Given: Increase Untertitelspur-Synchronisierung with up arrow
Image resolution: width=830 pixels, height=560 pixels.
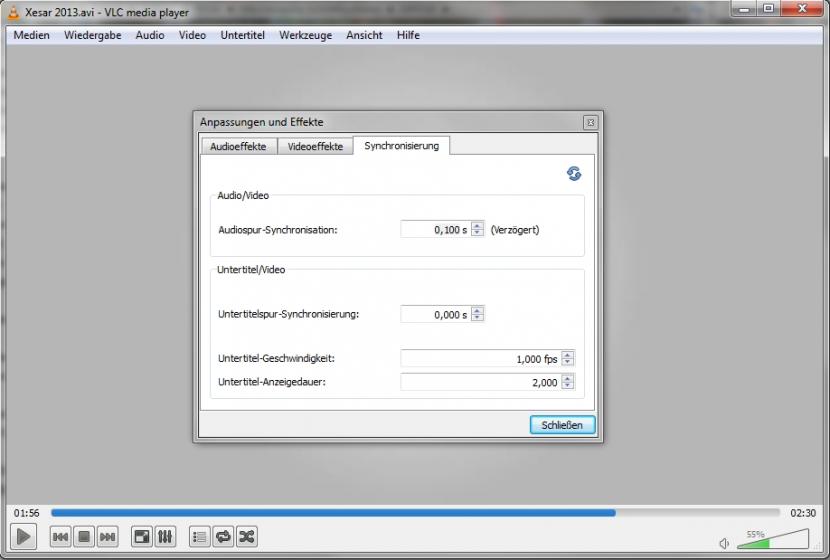Looking at the screenshot, I should click(477, 310).
